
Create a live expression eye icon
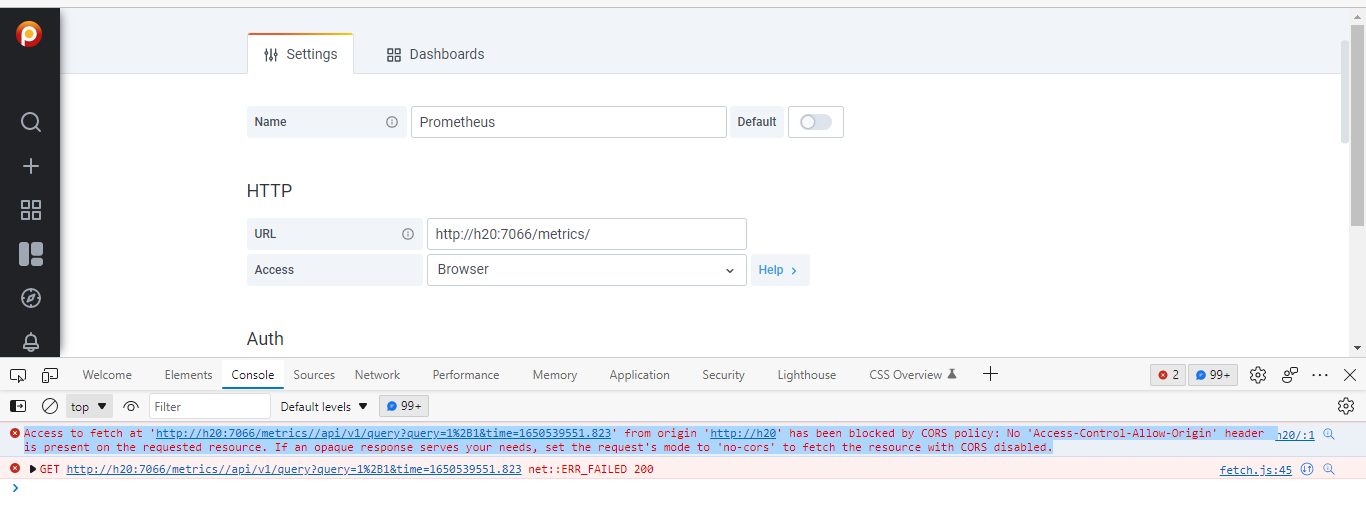coord(131,406)
